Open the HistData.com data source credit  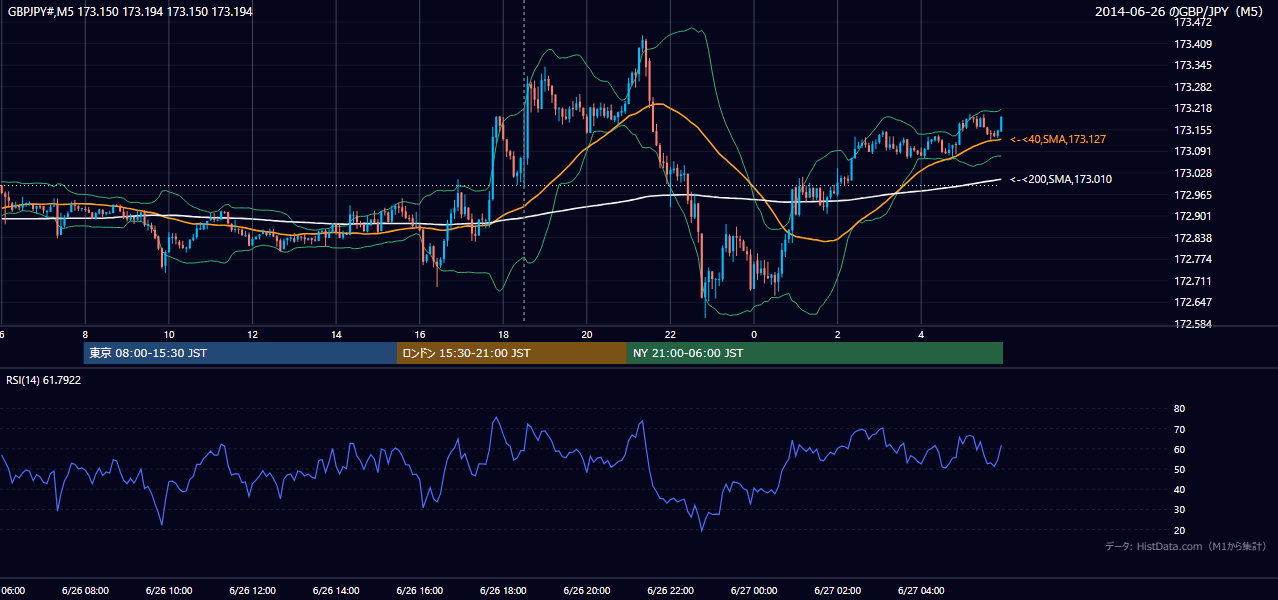[1185, 546]
